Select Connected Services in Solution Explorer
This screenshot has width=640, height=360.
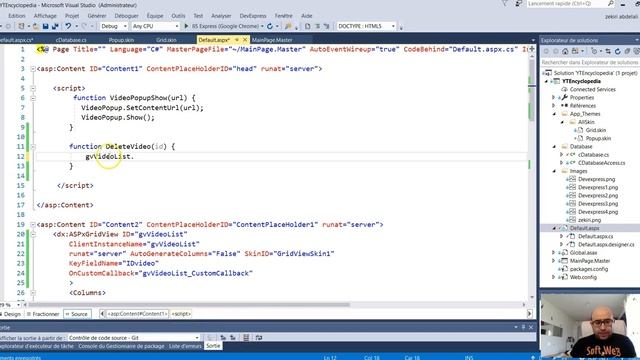(x=592, y=89)
